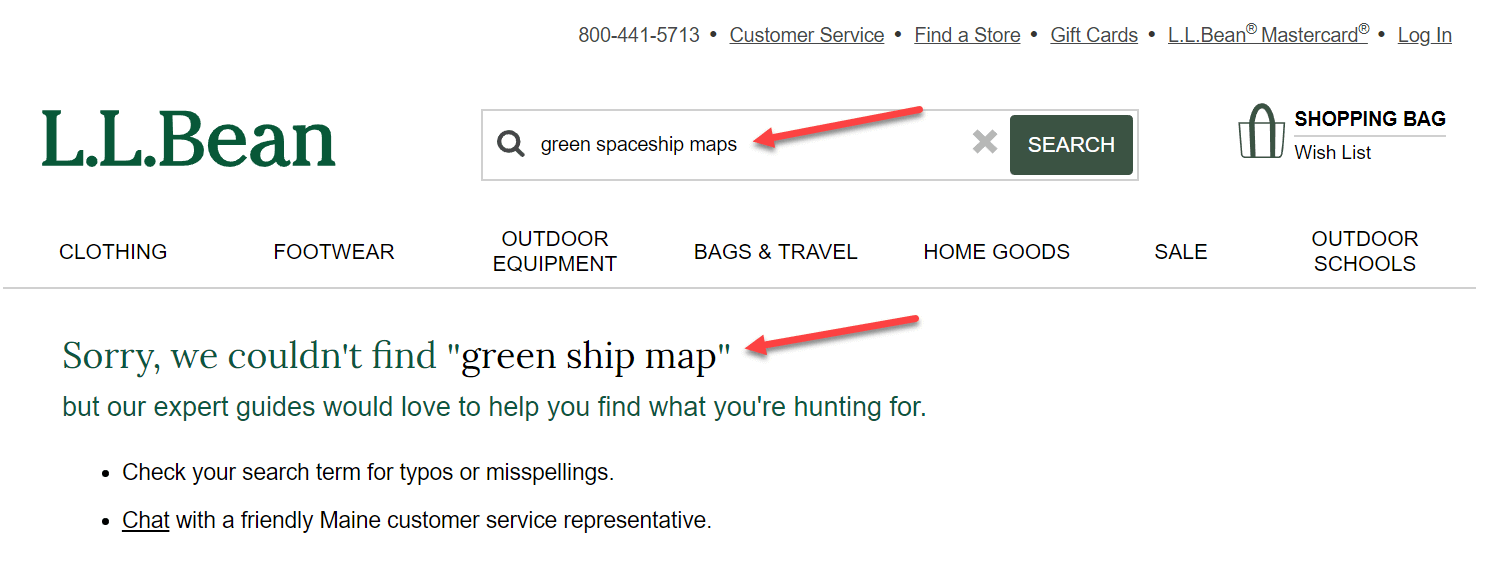This screenshot has width=1489, height=563.
Task: Open the Wish List link
Action: click(x=1333, y=152)
